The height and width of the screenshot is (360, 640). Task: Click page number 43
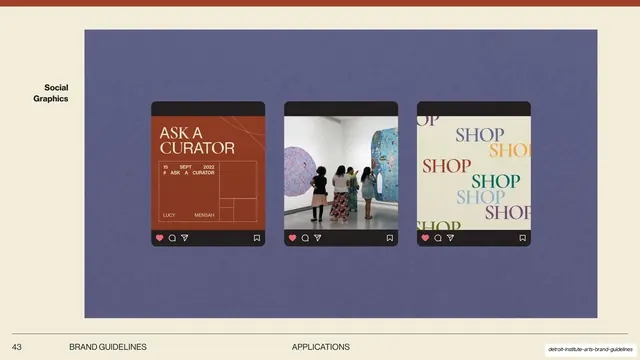17,347
